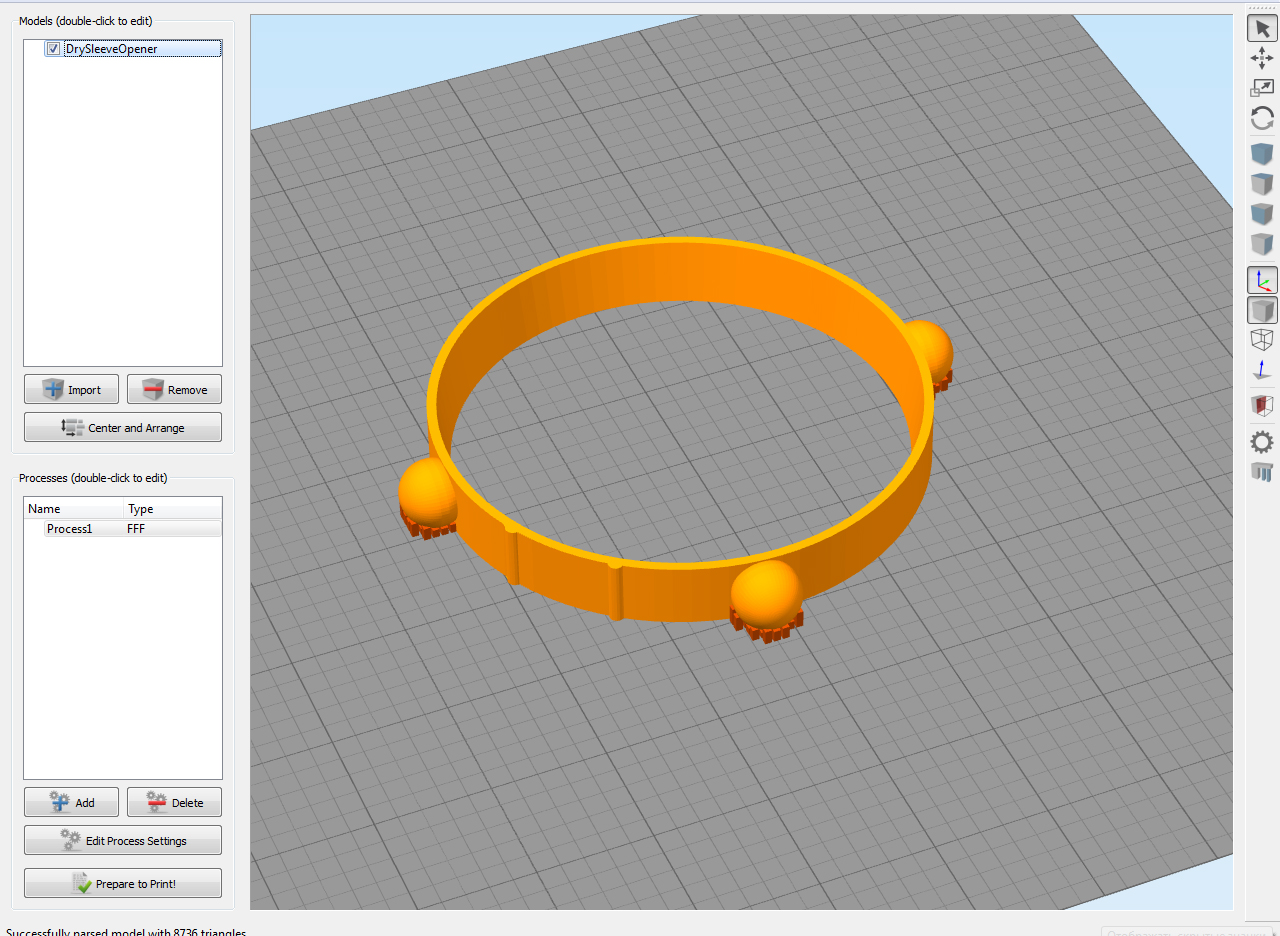Switch to the front view cube
Viewport: 1280px width, 936px height.
click(x=1262, y=214)
